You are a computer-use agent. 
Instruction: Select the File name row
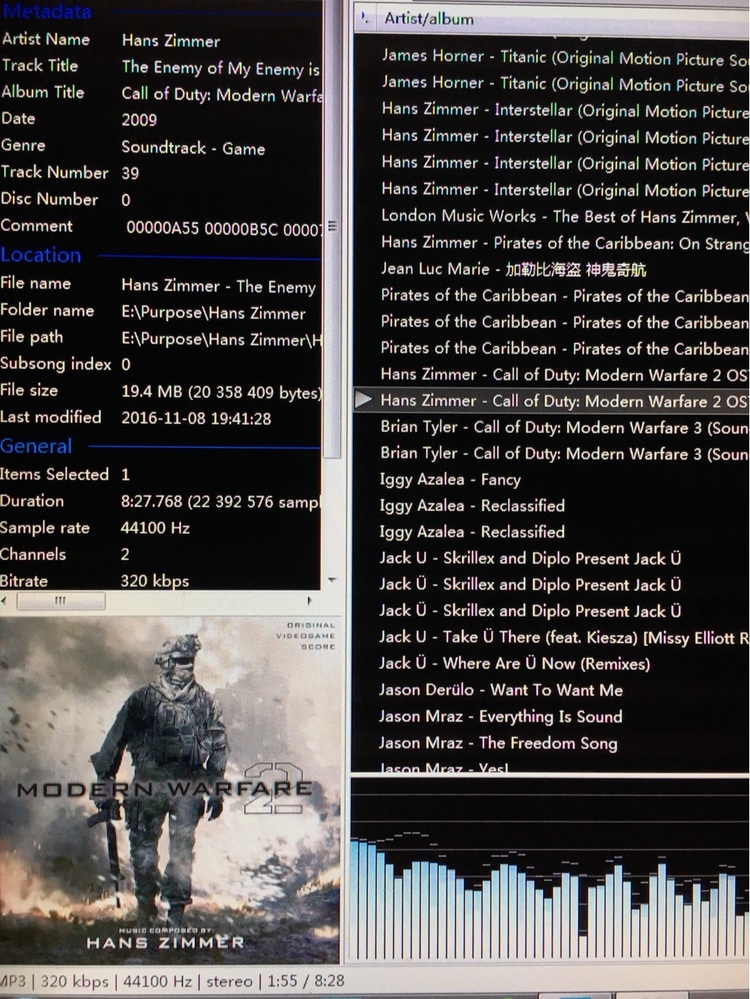point(161,284)
